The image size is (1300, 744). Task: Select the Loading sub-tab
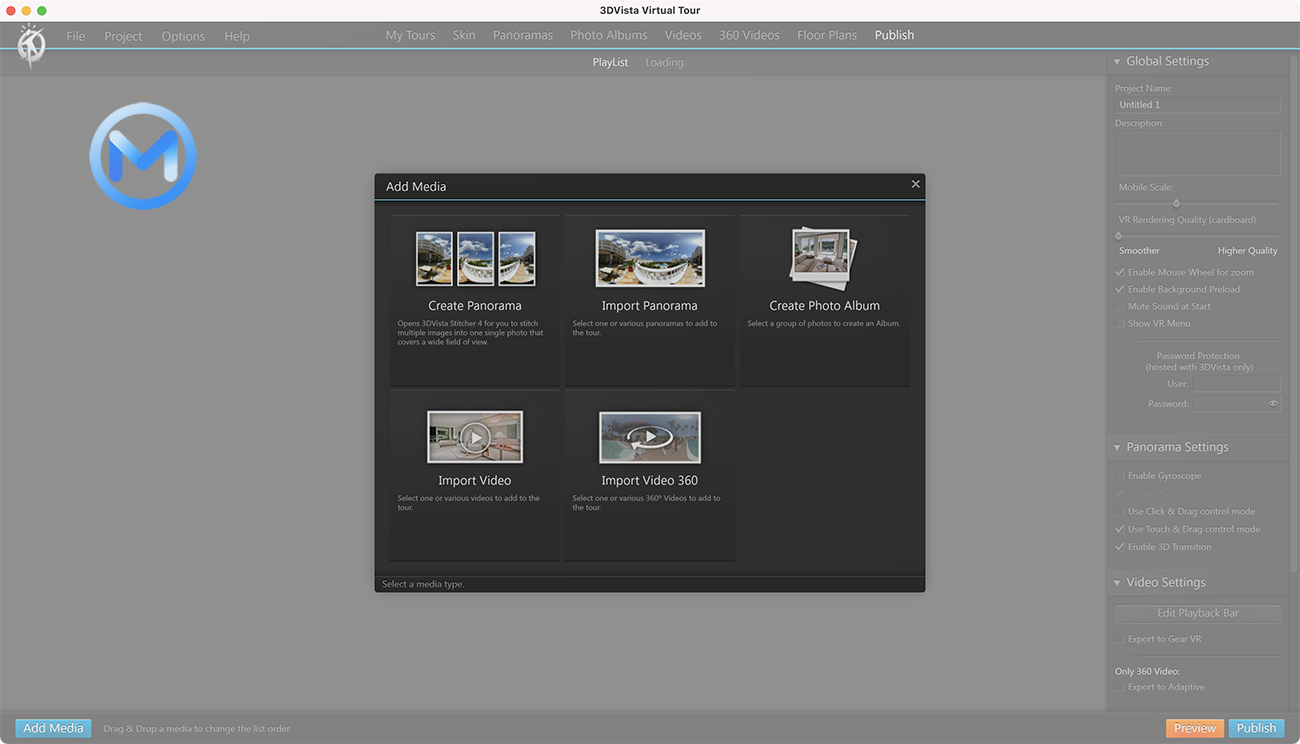(x=664, y=62)
